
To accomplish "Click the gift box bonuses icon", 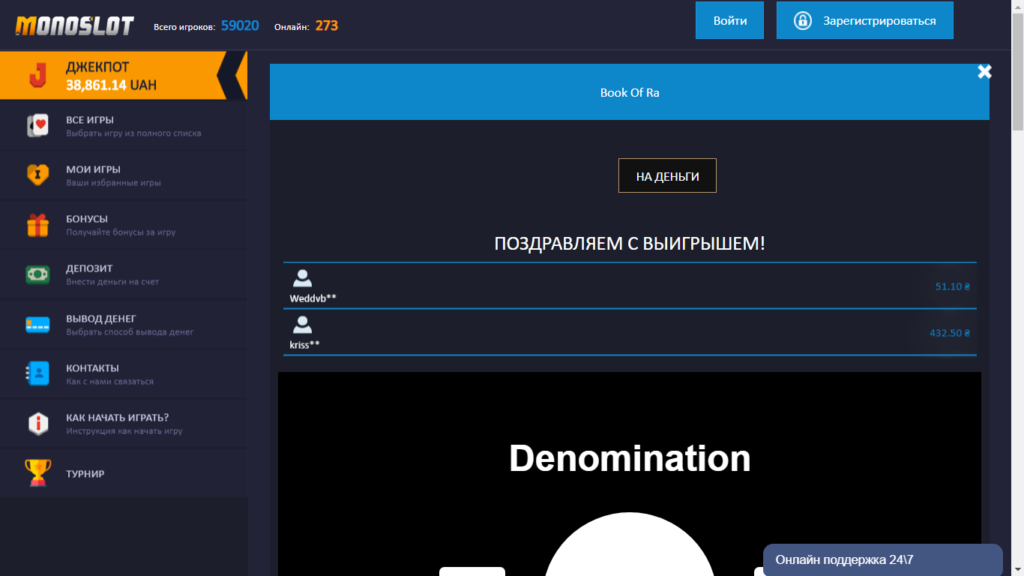I will (38, 225).
